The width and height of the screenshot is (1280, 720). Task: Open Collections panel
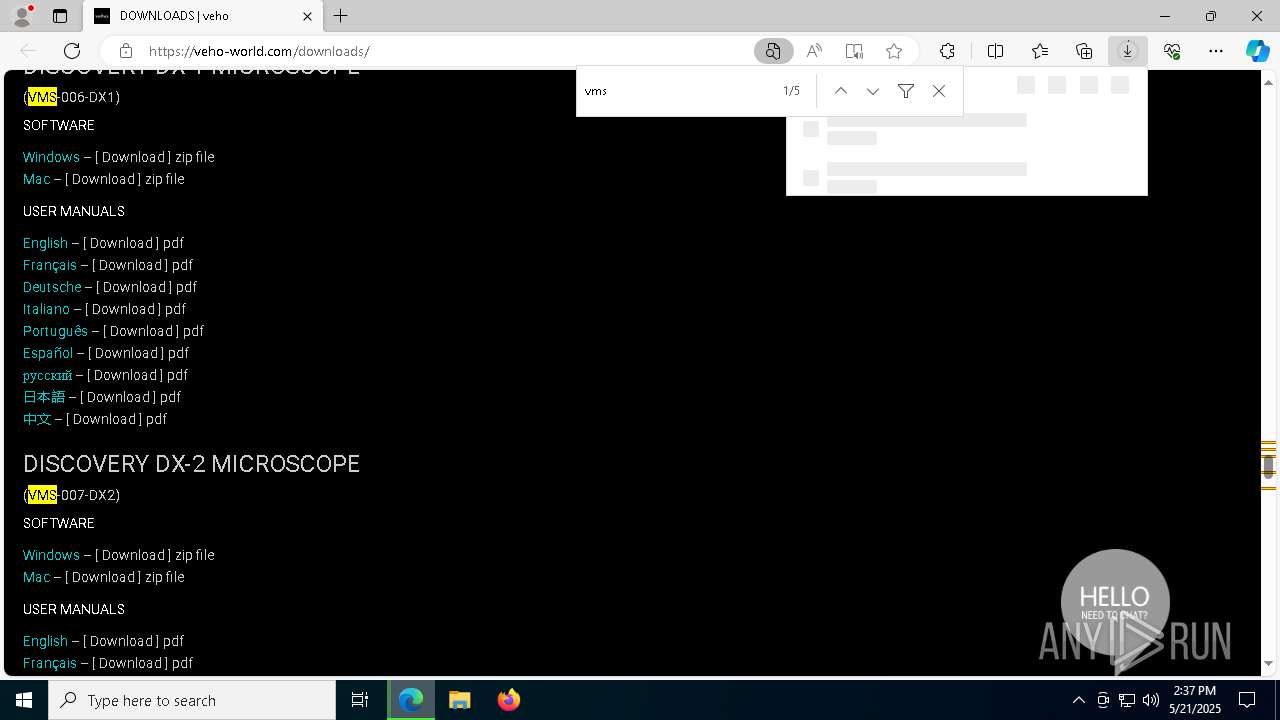[x=1084, y=51]
